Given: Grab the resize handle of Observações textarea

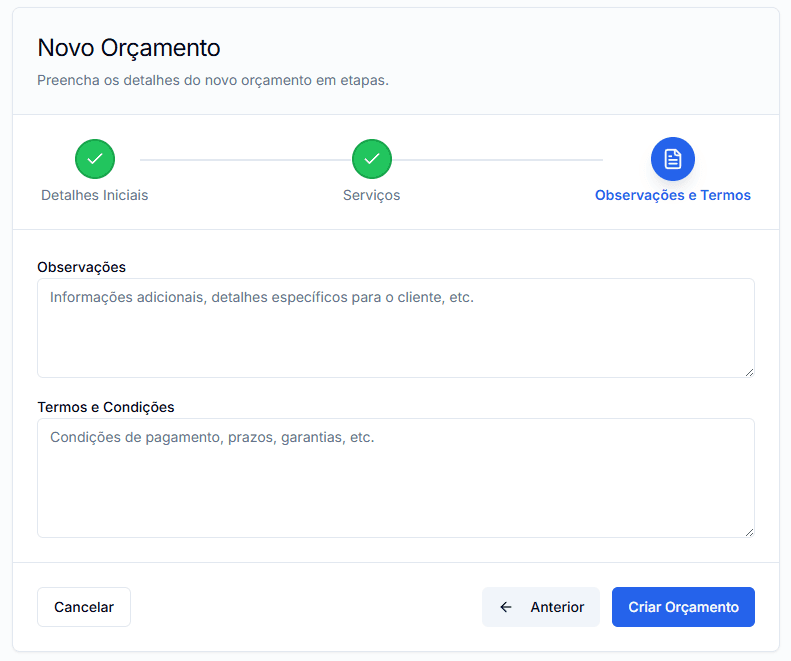Looking at the screenshot, I should pos(749,371).
